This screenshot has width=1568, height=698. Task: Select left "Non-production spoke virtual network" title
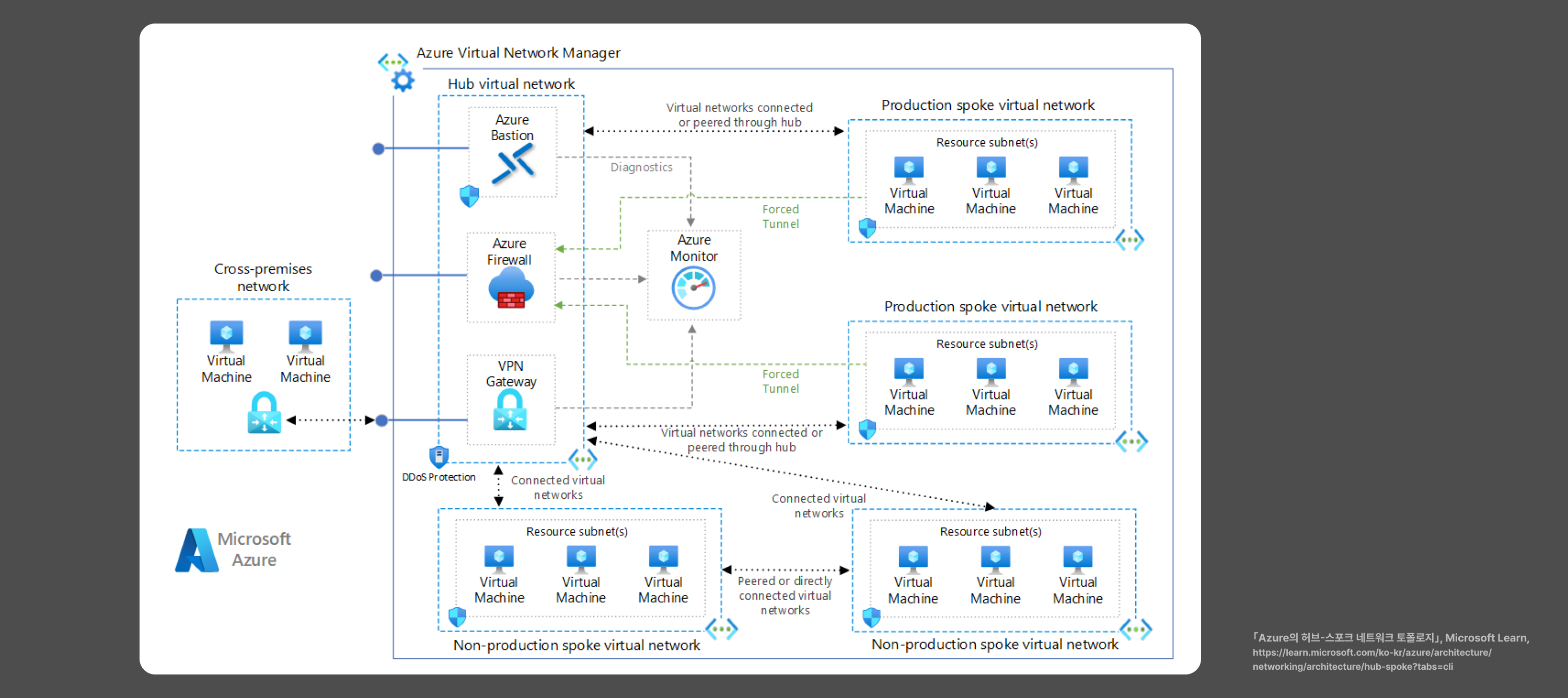(x=577, y=645)
